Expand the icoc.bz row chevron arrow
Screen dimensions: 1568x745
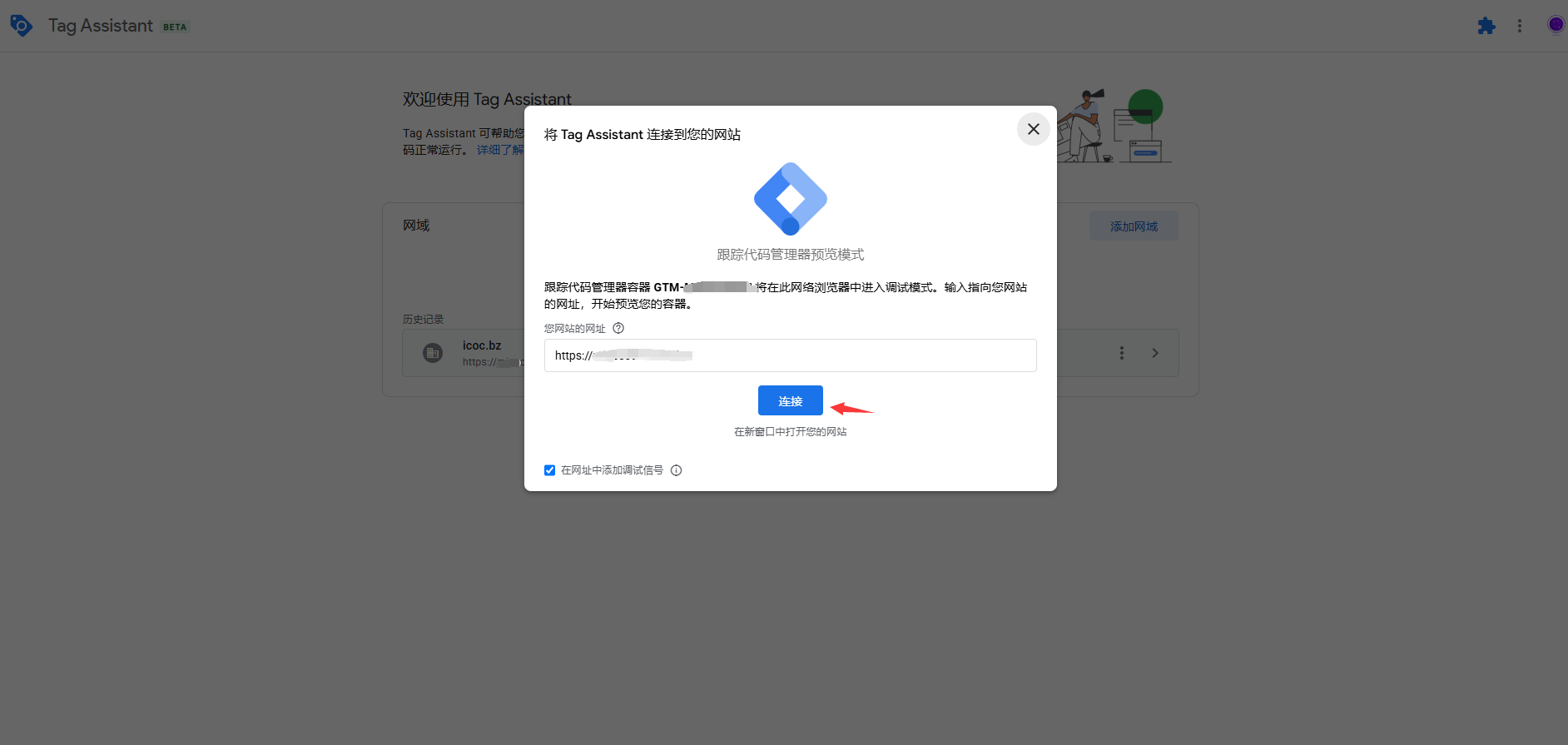tap(1155, 353)
